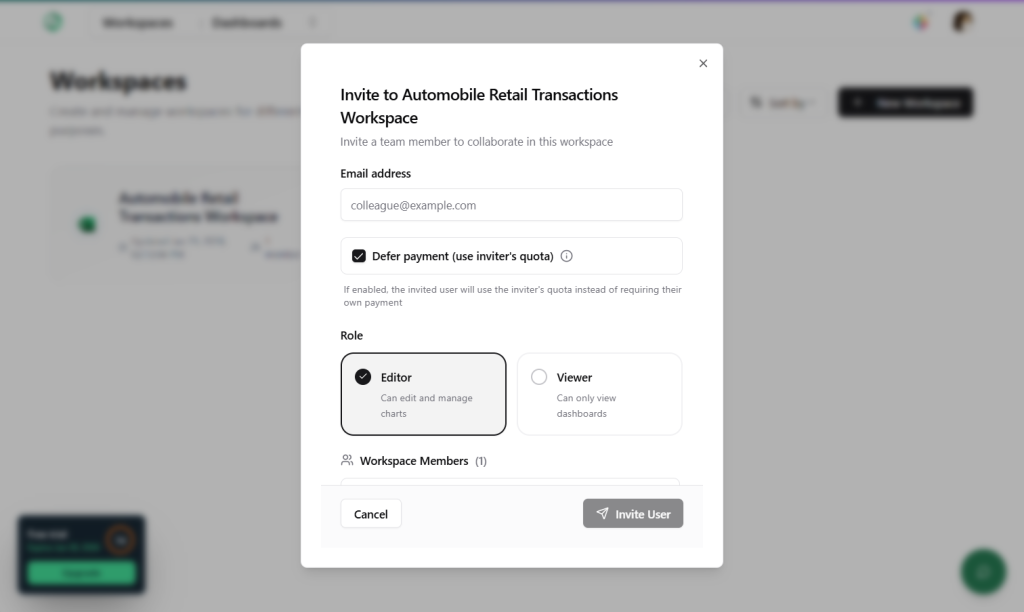Click the info icon next to defer payment
Screen dimensions: 1024x612
point(566,256)
